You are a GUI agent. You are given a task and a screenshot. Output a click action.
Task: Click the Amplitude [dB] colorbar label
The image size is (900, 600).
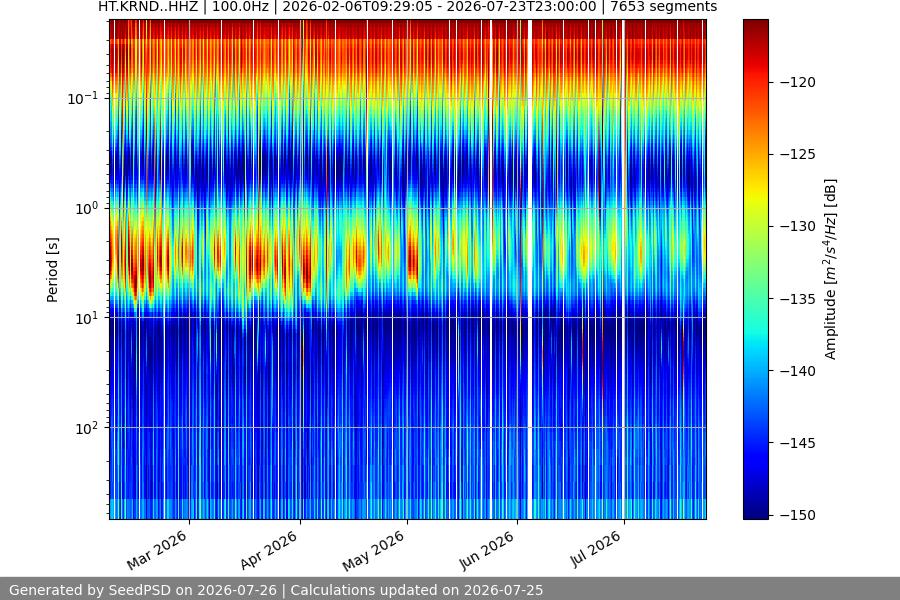831,269
